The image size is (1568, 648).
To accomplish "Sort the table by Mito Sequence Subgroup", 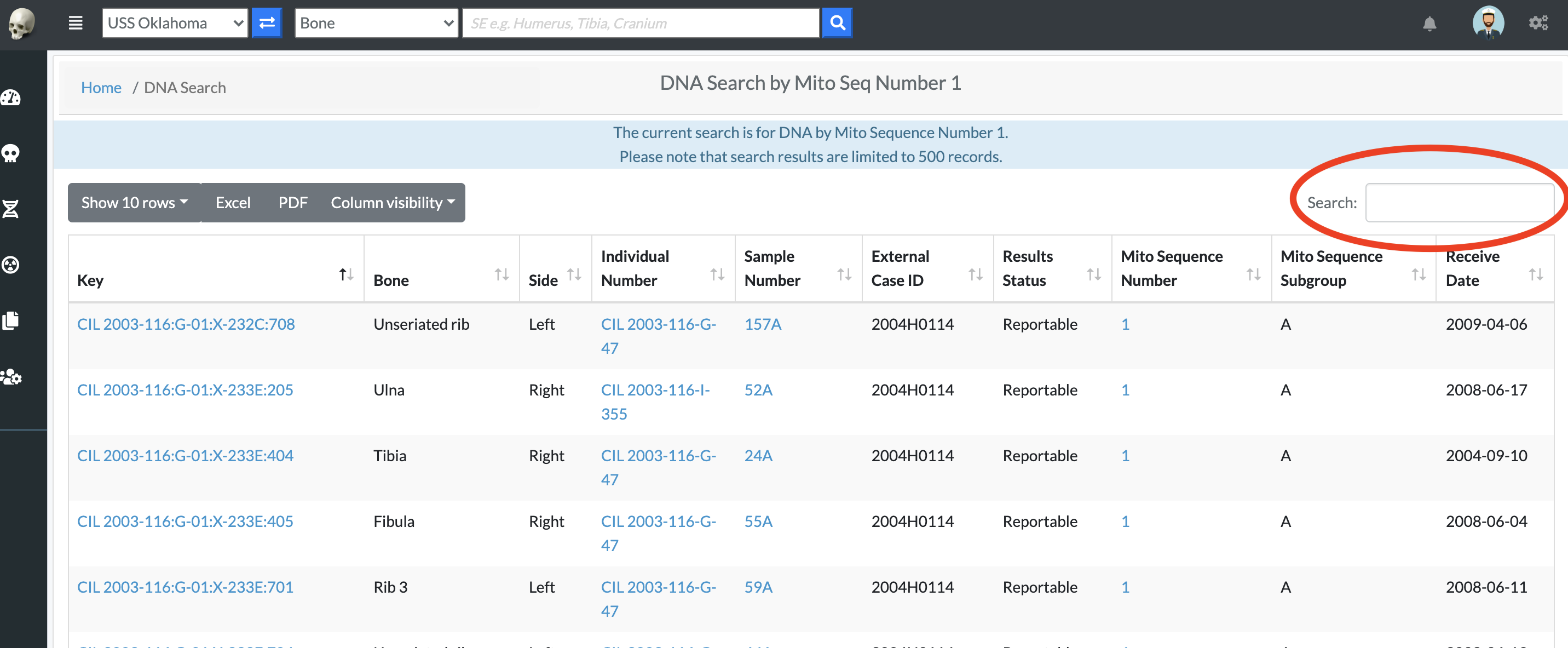I will click(1353, 268).
